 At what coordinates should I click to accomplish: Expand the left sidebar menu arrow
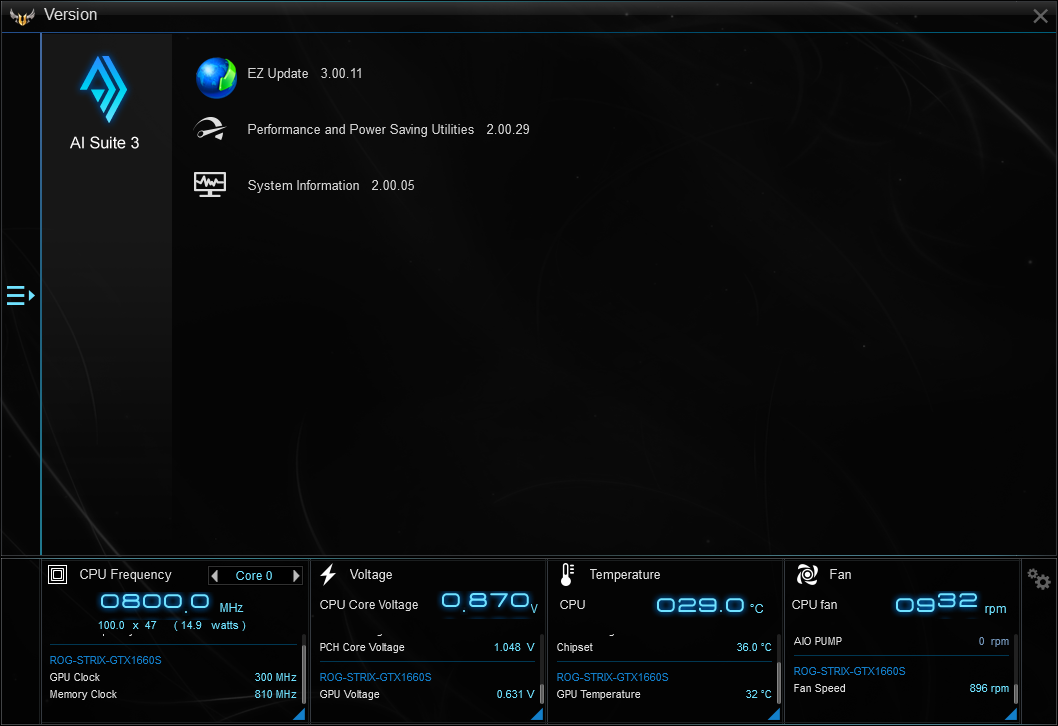pos(20,296)
